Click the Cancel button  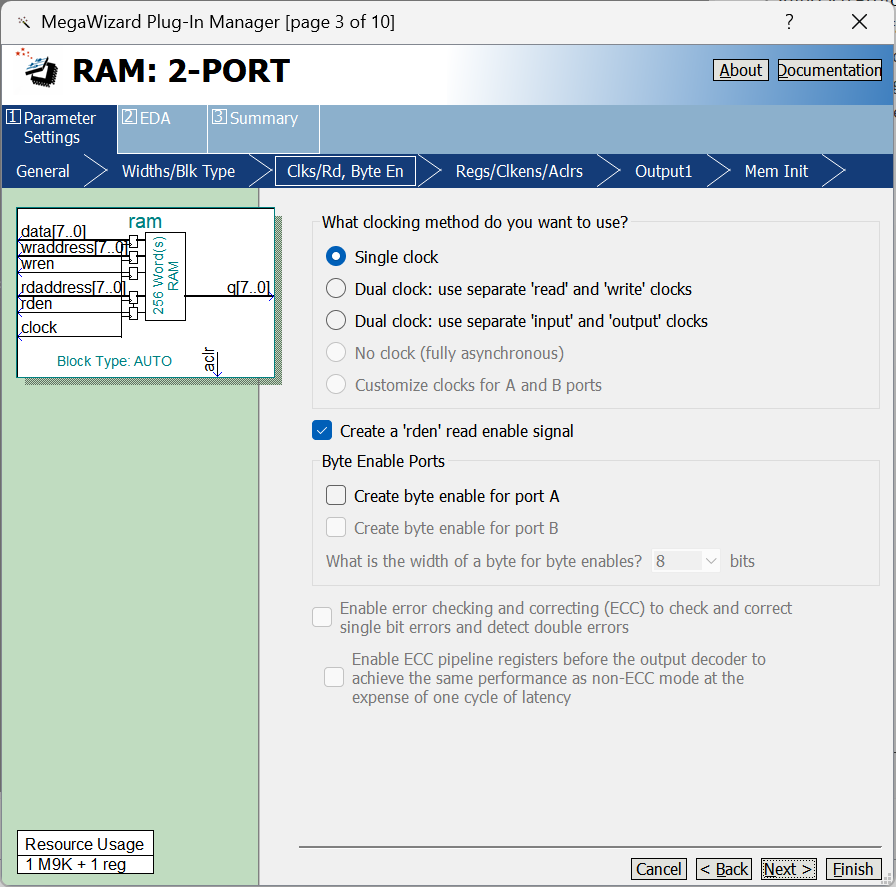click(659, 869)
